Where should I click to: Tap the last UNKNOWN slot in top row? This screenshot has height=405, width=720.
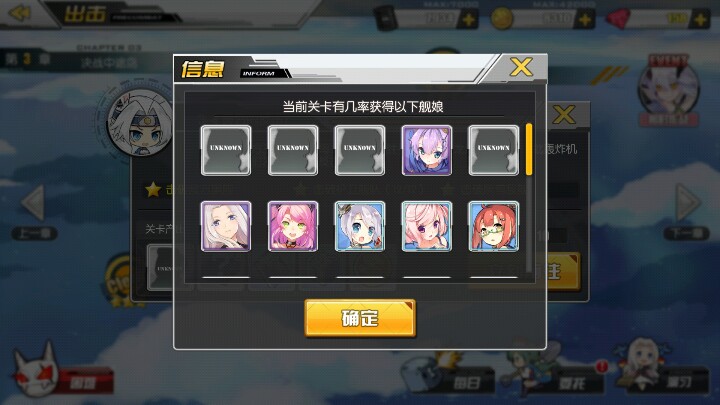click(x=494, y=150)
